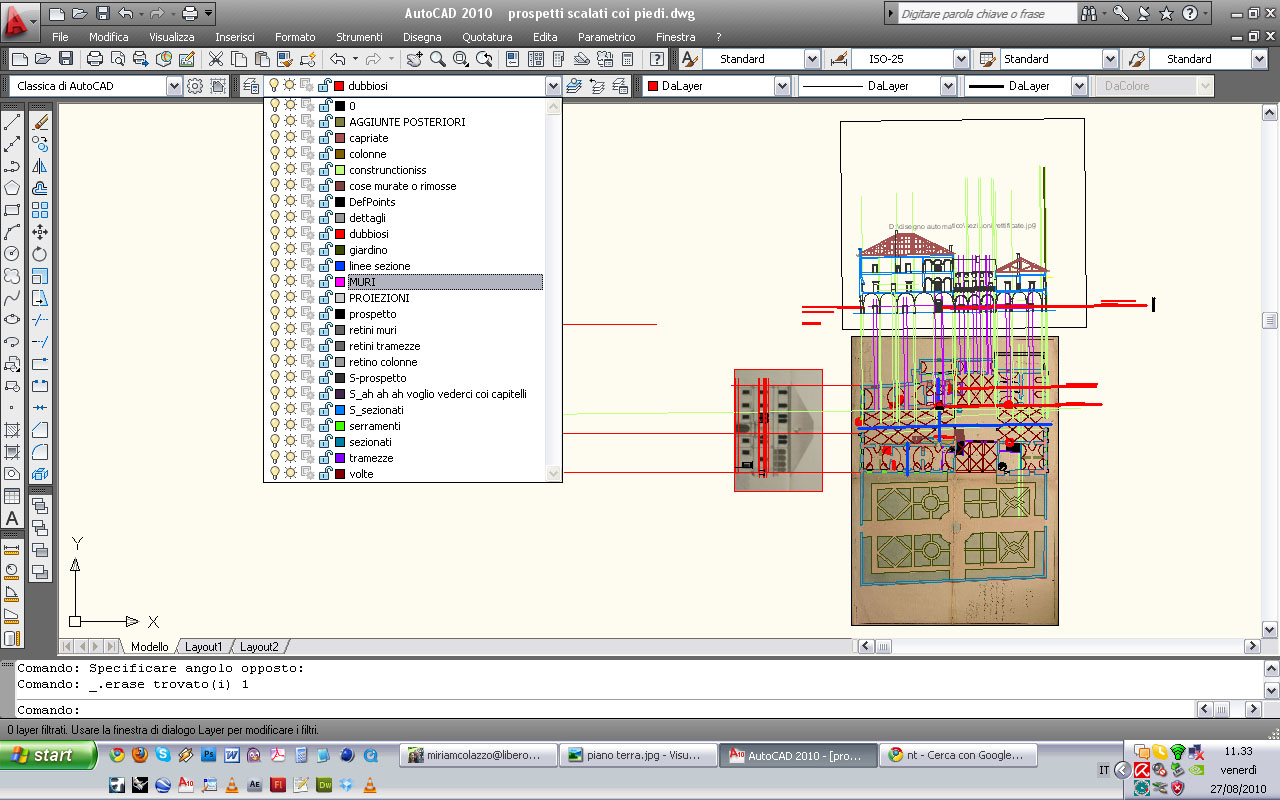
Task: Toggle viewport freeze for dettagli layer
Action: tap(307, 218)
